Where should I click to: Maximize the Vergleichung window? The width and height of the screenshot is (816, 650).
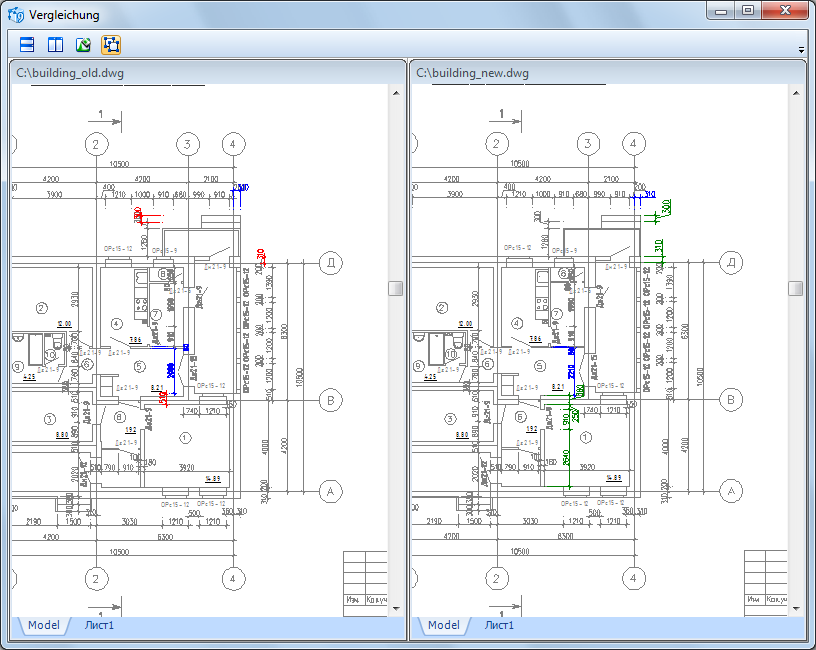click(746, 10)
